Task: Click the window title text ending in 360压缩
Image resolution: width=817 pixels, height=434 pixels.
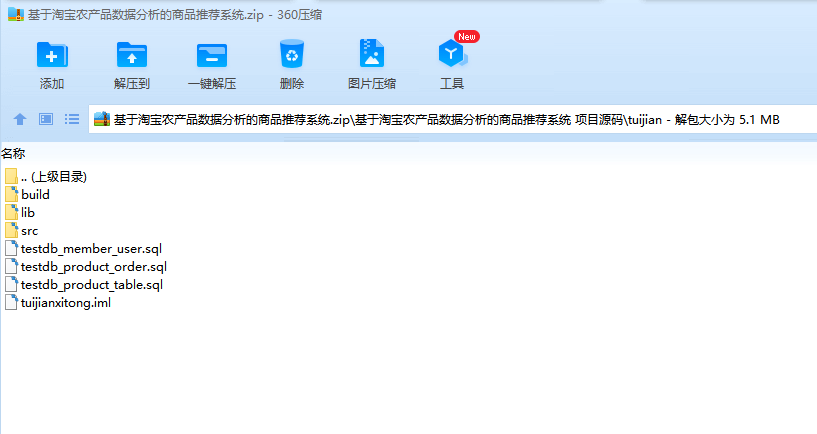Action: pyautogui.click(x=175, y=15)
